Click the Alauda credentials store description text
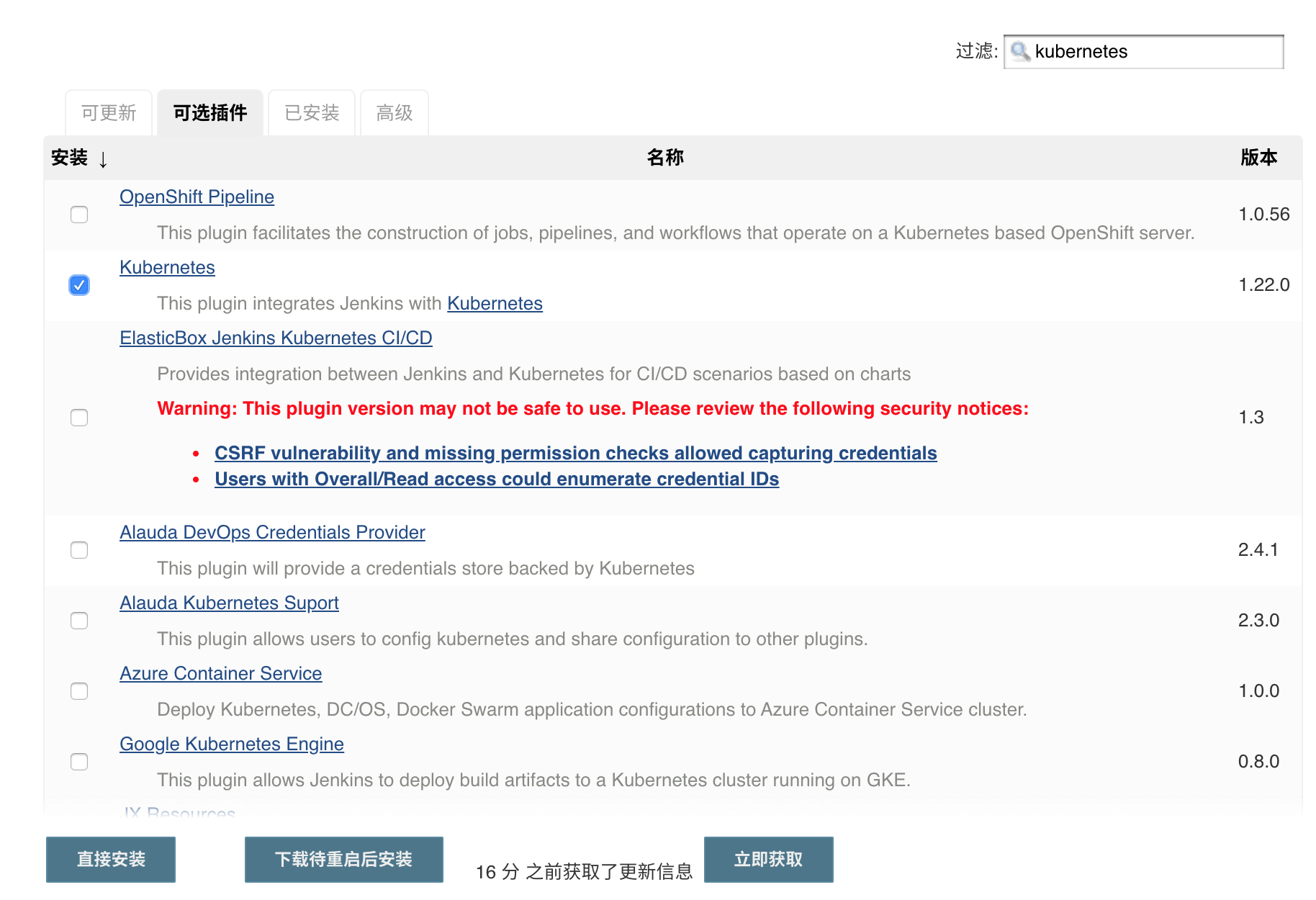The image size is (1316, 900). click(425, 568)
